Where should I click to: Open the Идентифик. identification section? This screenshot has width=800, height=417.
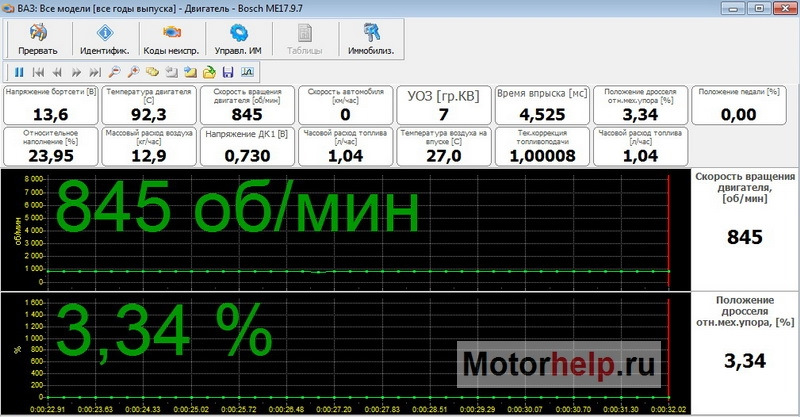click(105, 39)
